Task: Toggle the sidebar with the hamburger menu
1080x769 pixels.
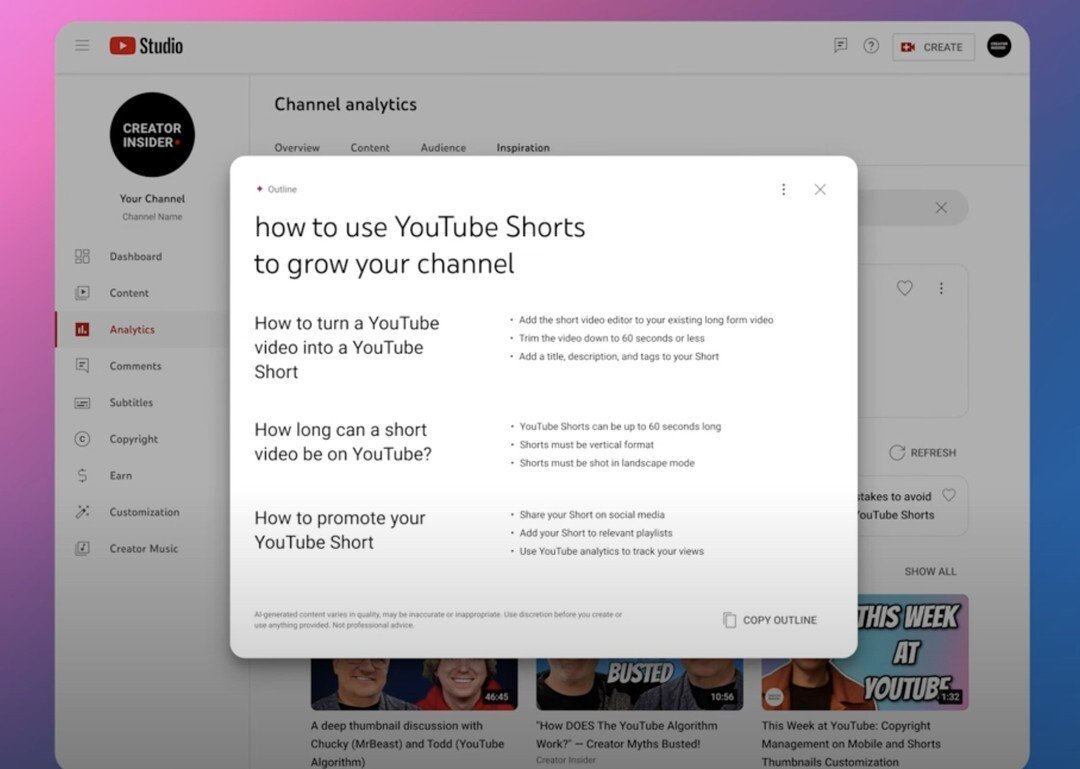Action: click(82, 46)
